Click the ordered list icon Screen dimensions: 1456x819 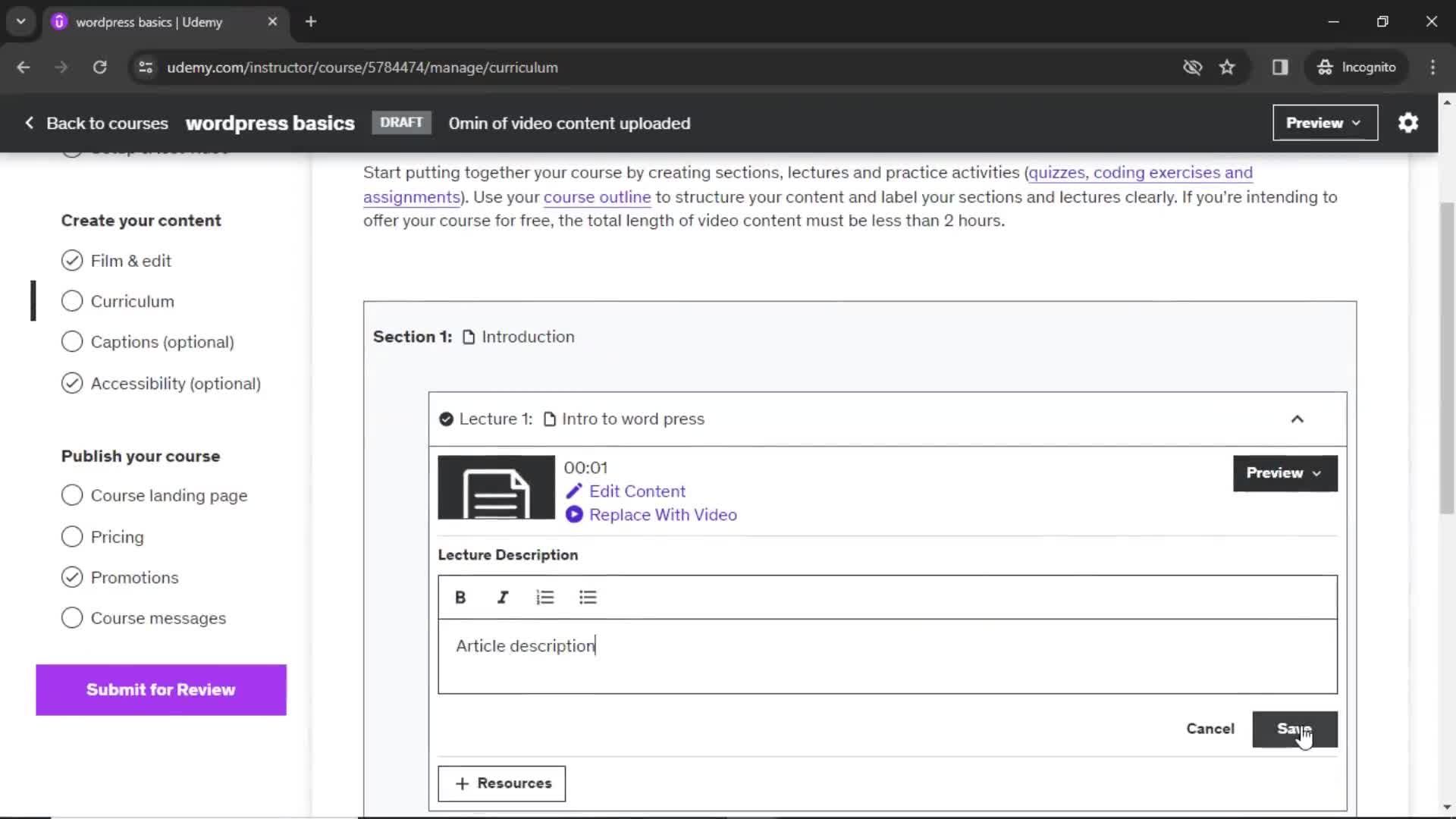(x=545, y=597)
